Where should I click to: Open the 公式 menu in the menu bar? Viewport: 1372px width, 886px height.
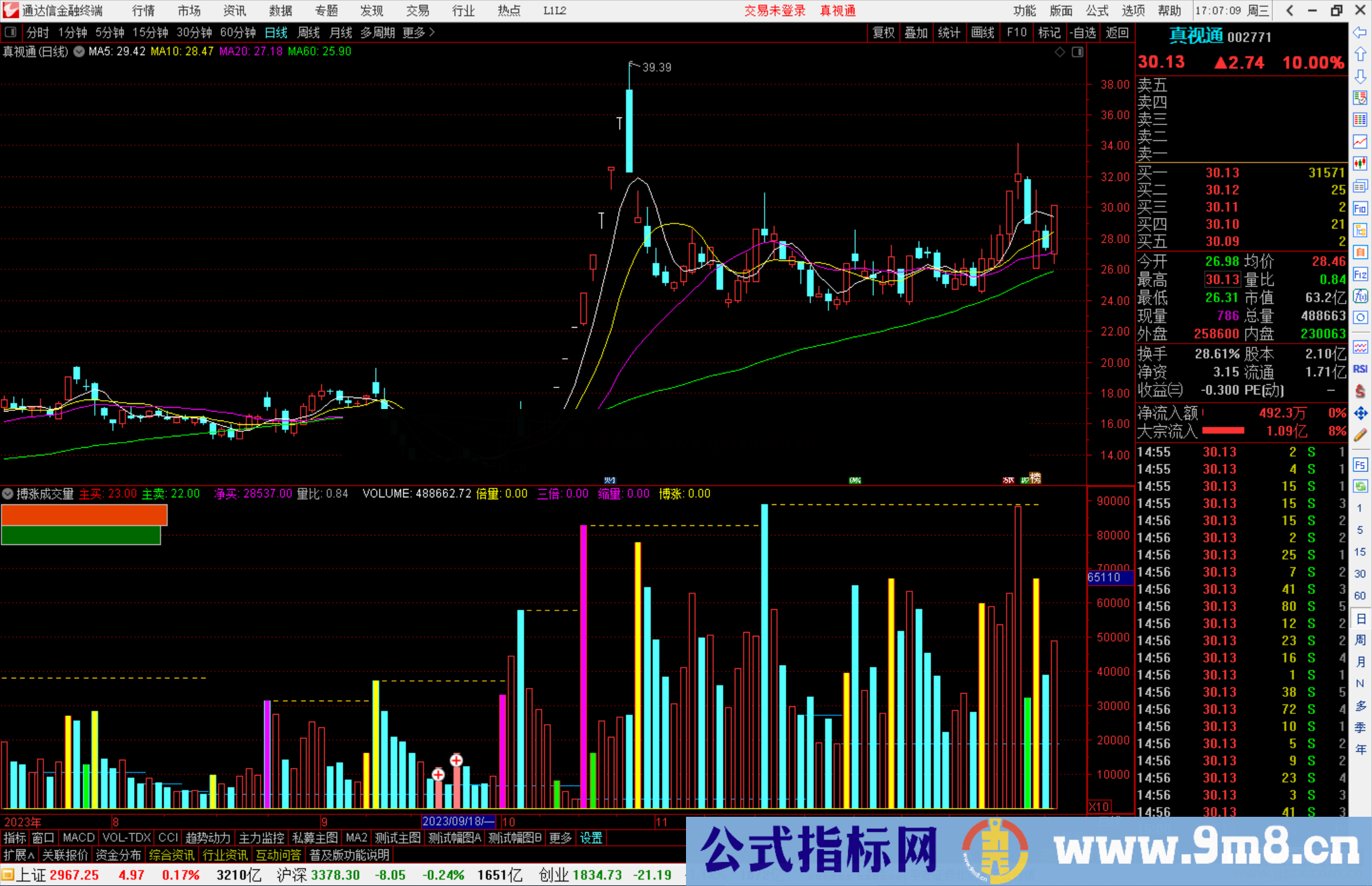point(1096,10)
